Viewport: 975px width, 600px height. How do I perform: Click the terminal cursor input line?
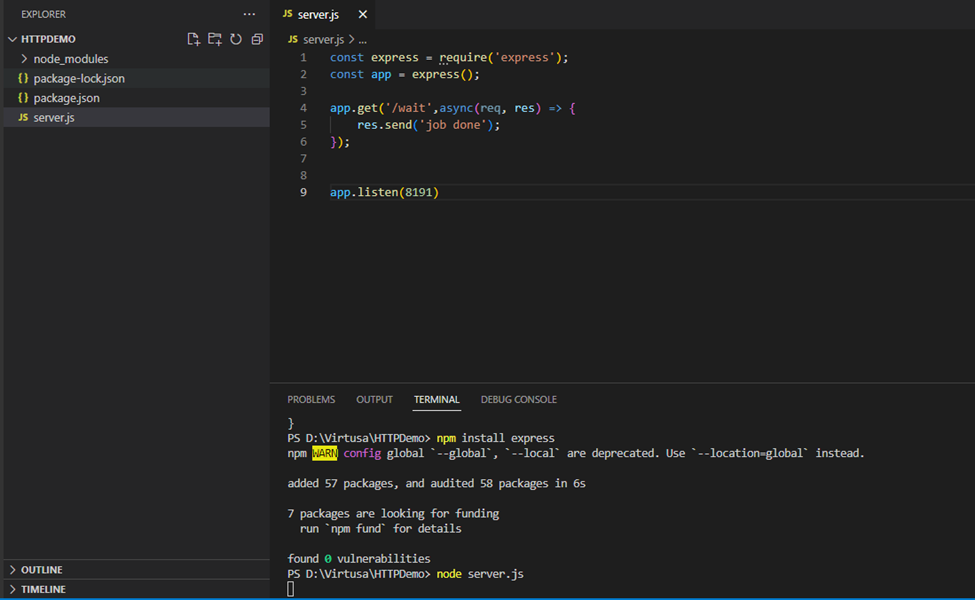pyautogui.click(x=291, y=589)
